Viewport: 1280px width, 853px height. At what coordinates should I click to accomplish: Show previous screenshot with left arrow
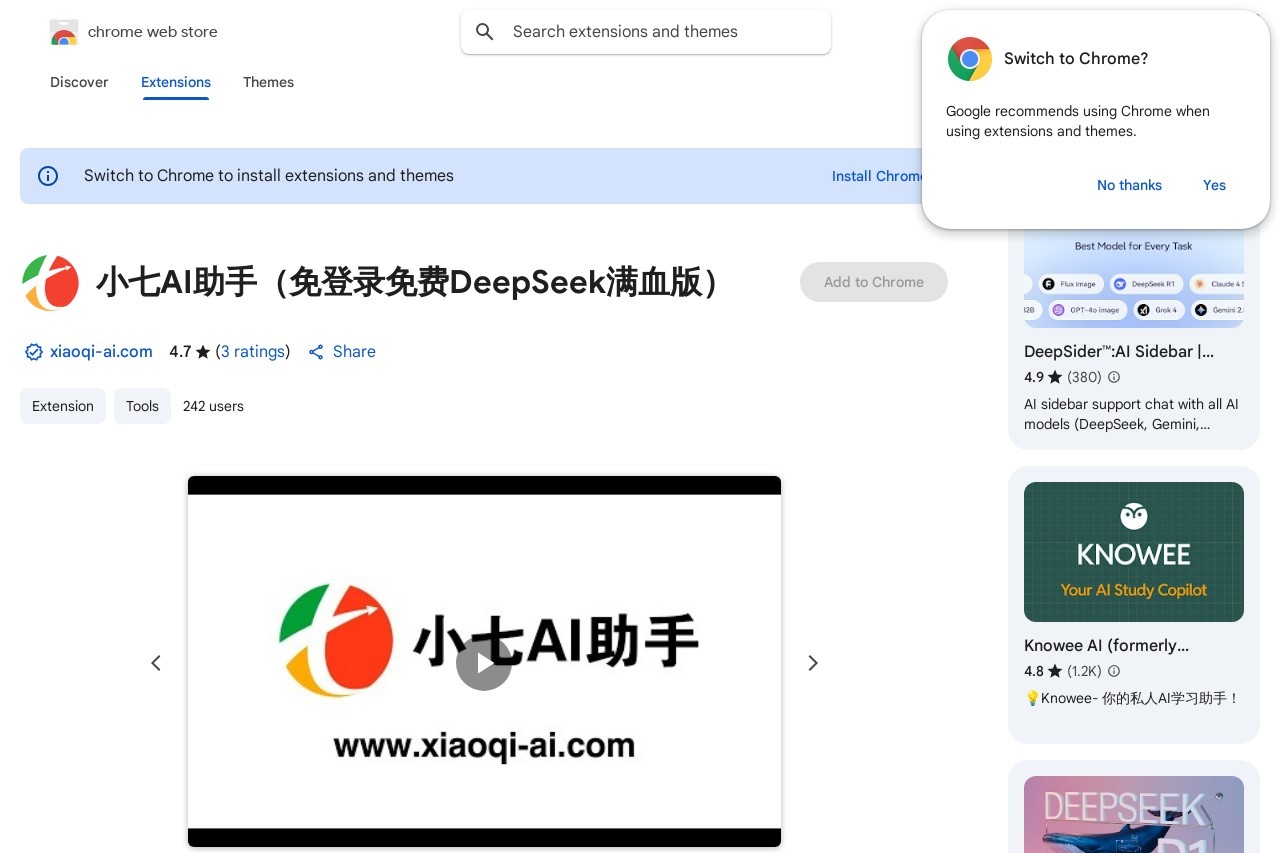(x=156, y=663)
